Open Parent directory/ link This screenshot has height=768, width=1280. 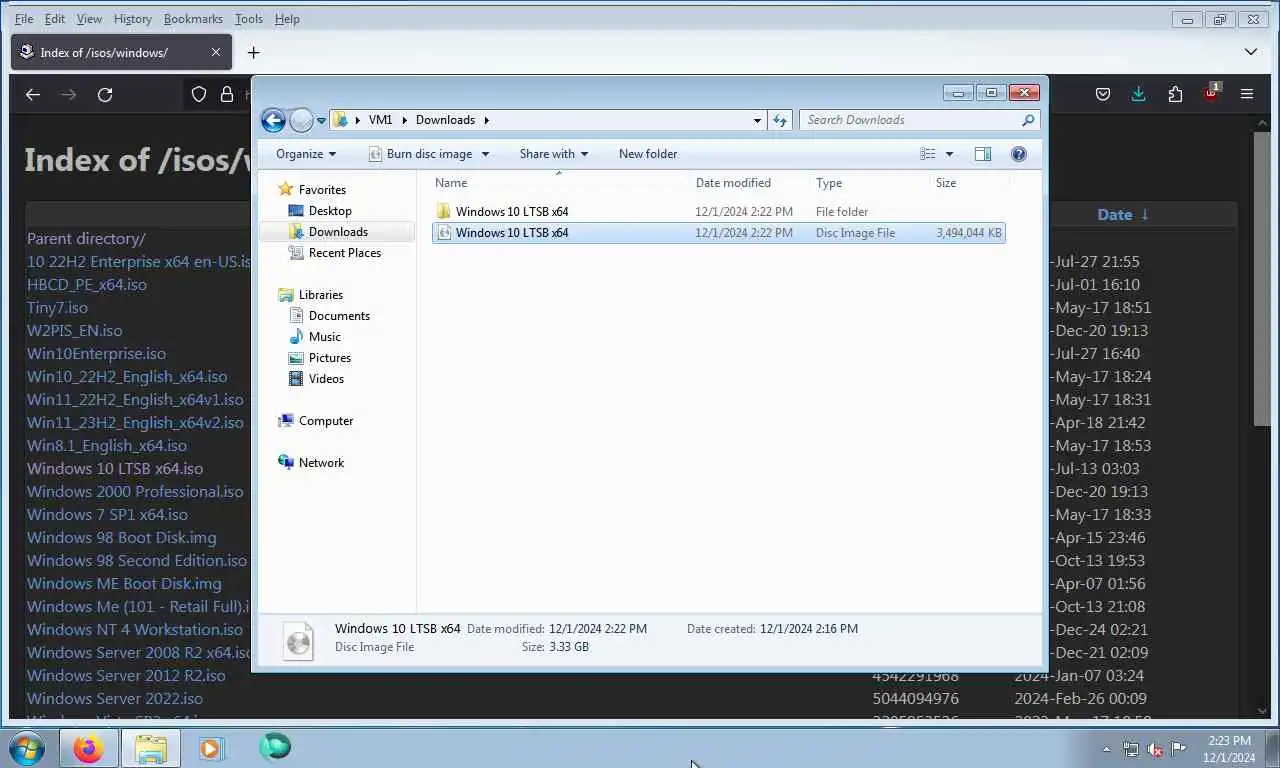[x=86, y=239]
